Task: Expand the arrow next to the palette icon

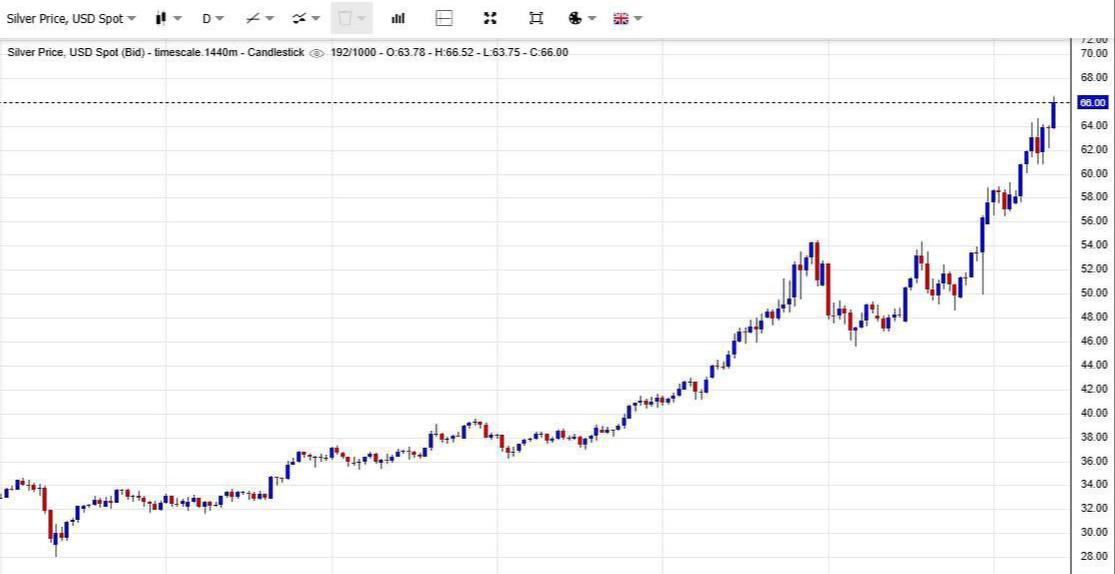Action: pos(593,18)
